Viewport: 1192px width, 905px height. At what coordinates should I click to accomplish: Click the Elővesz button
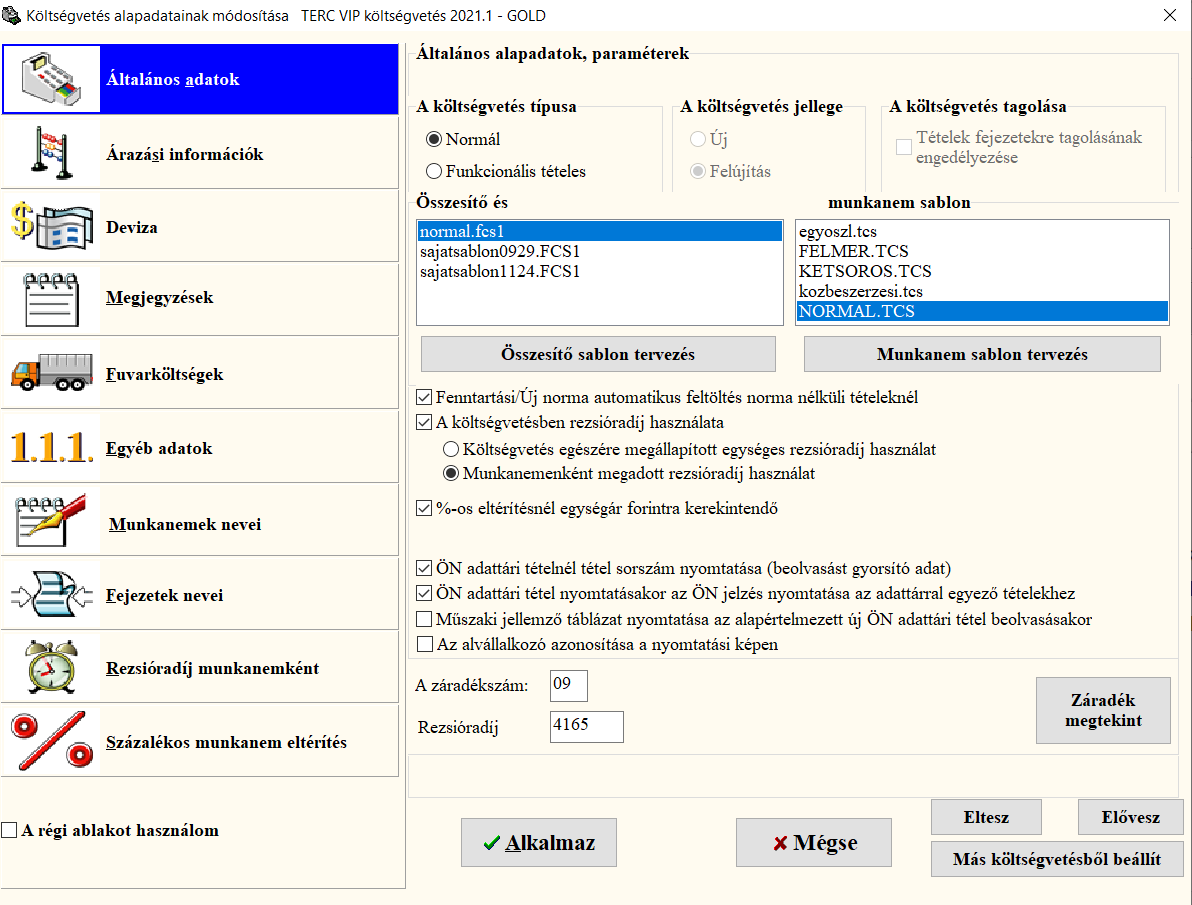coord(1130,818)
